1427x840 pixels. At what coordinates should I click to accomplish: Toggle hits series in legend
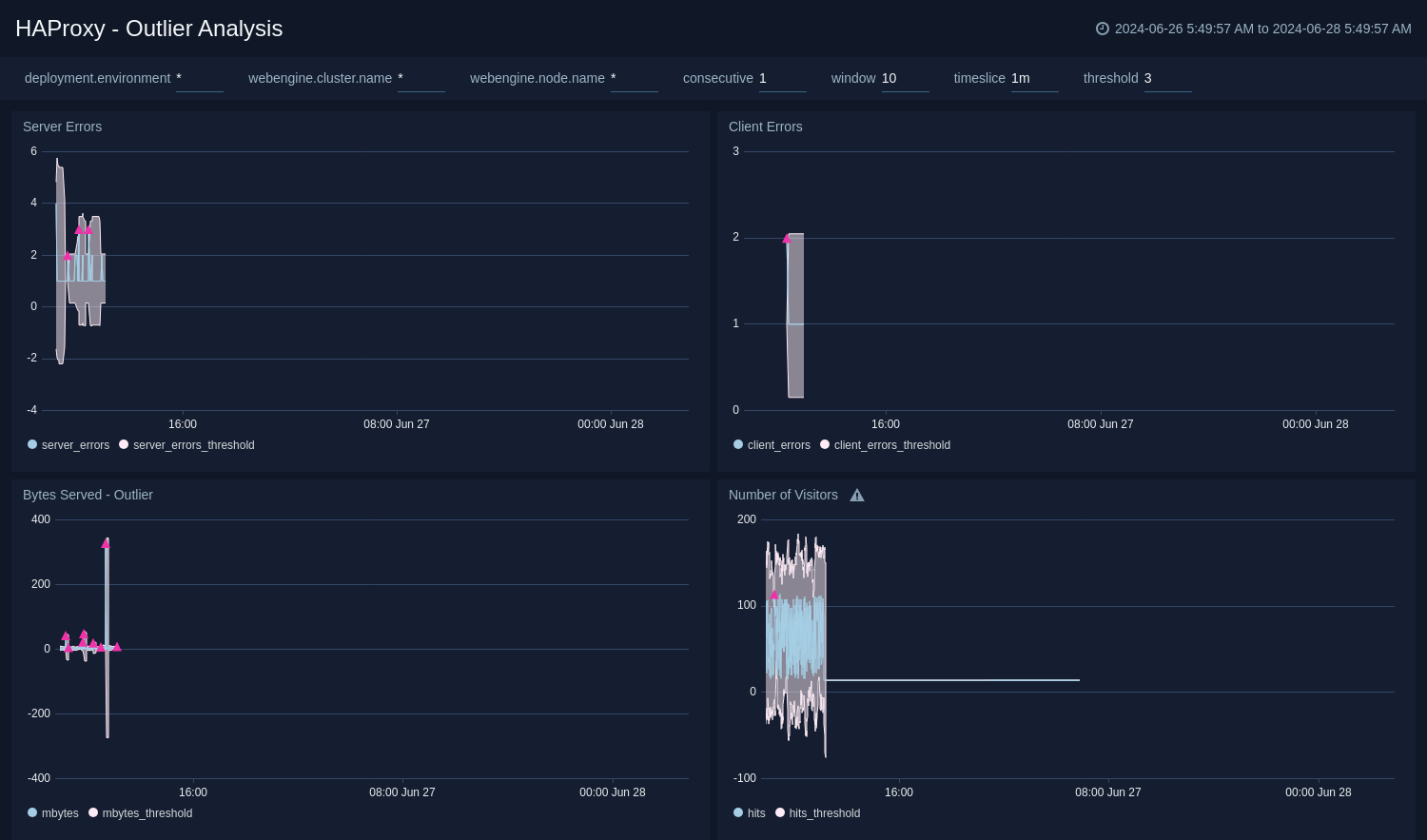click(x=750, y=813)
